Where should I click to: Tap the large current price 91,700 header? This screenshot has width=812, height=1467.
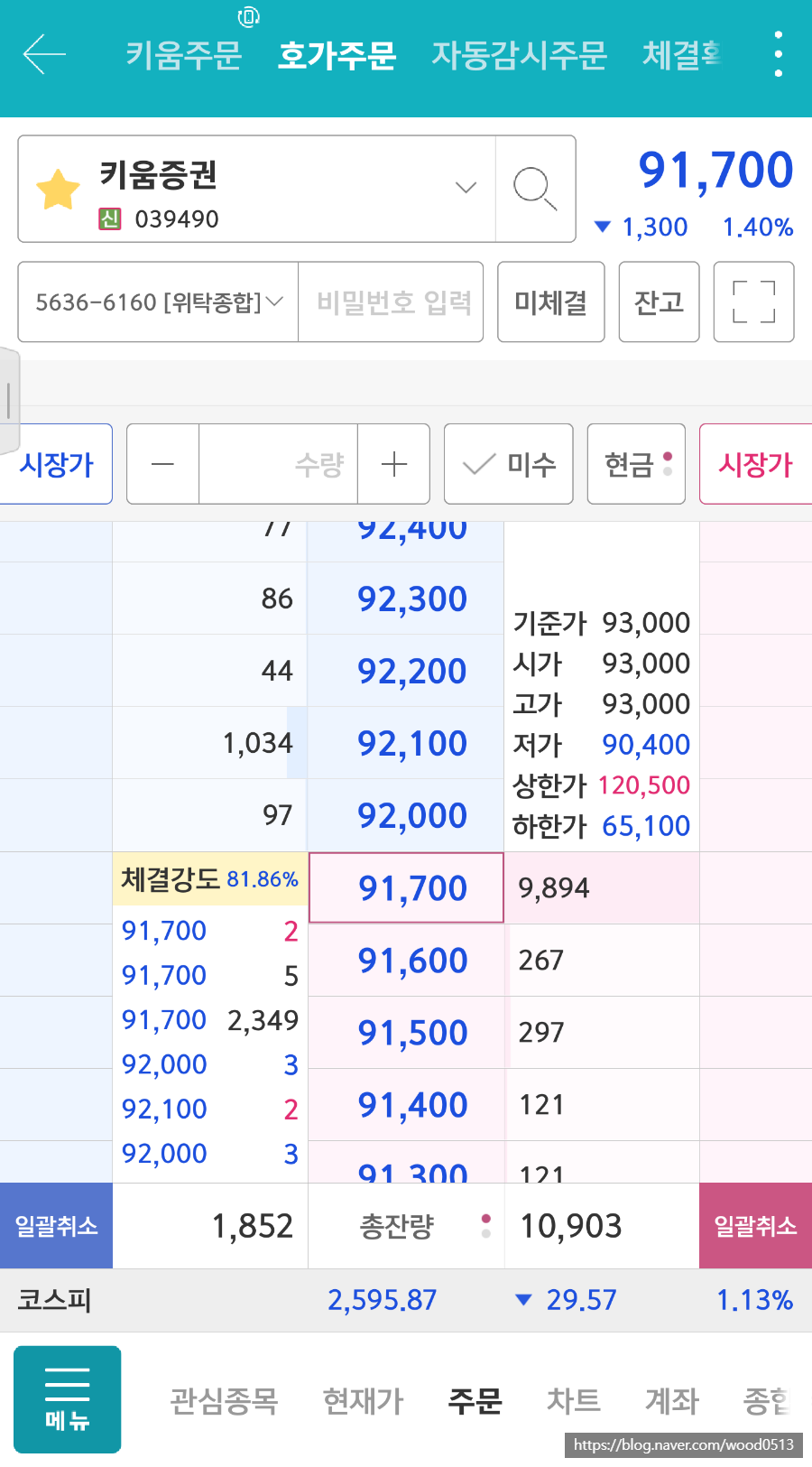[x=716, y=171]
